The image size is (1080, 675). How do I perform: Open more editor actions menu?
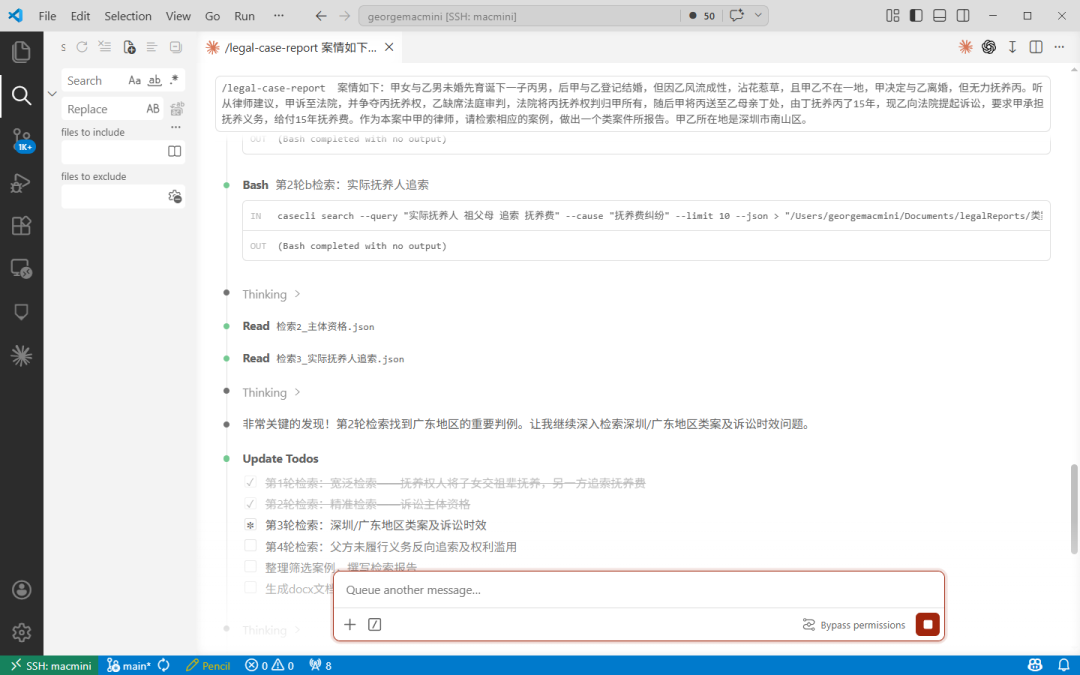click(1059, 47)
